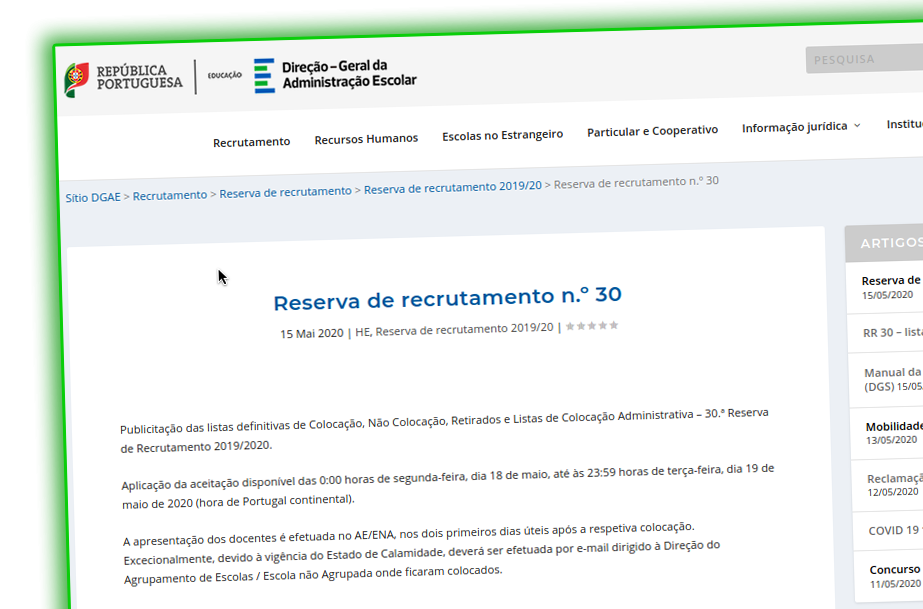Click the República Portuguesa coat of arms logo
Image resolution: width=923 pixels, height=609 pixels.
75,76
